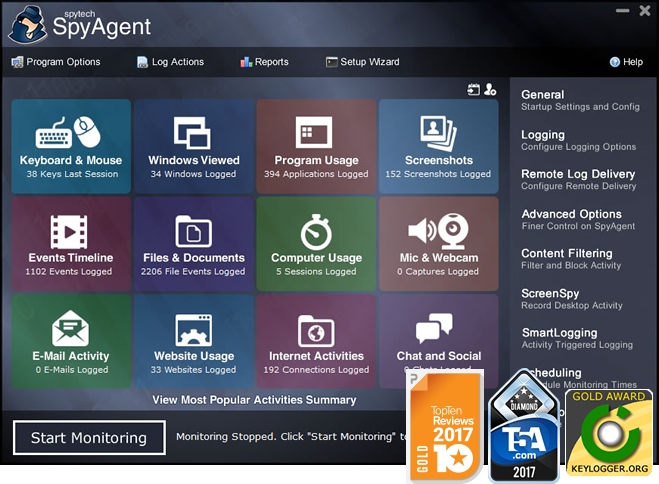The width and height of the screenshot is (659, 484).
Task: Click the TopTen Reviews 2017 gold badge
Action: [x=446, y=426]
